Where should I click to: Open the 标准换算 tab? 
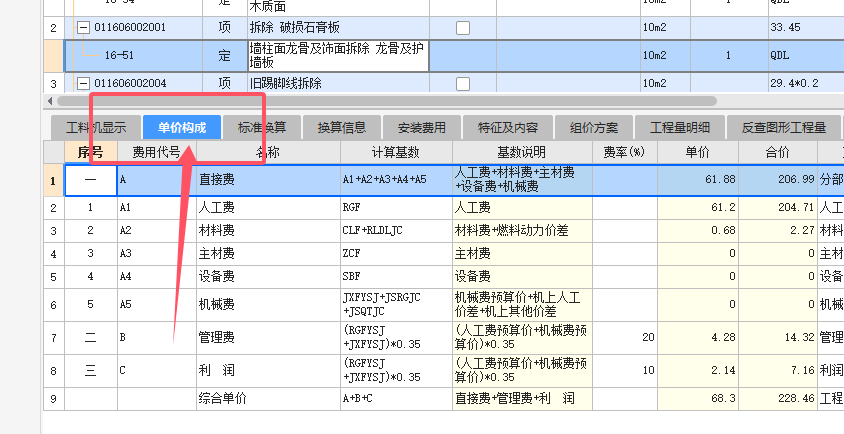(x=262, y=128)
